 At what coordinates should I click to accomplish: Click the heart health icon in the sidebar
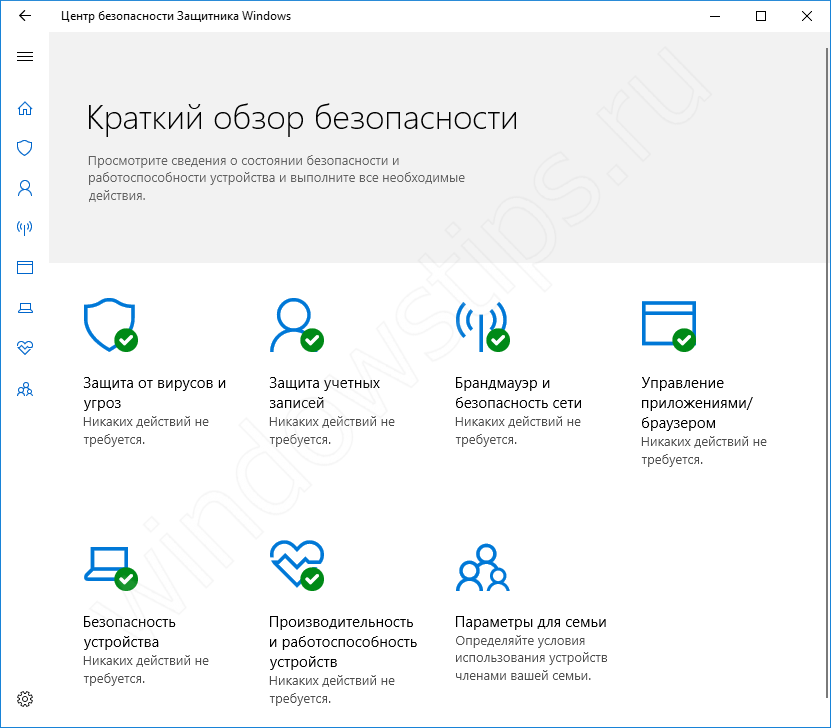click(x=25, y=348)
